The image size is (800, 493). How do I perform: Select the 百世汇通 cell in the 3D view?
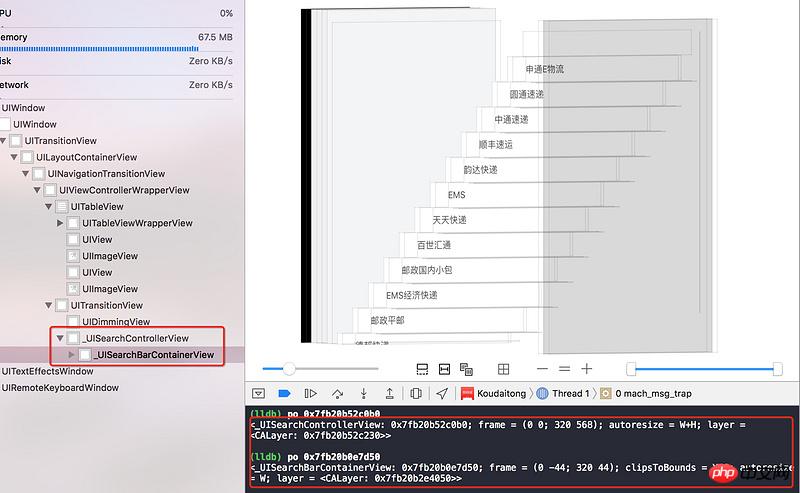point(434,245)
